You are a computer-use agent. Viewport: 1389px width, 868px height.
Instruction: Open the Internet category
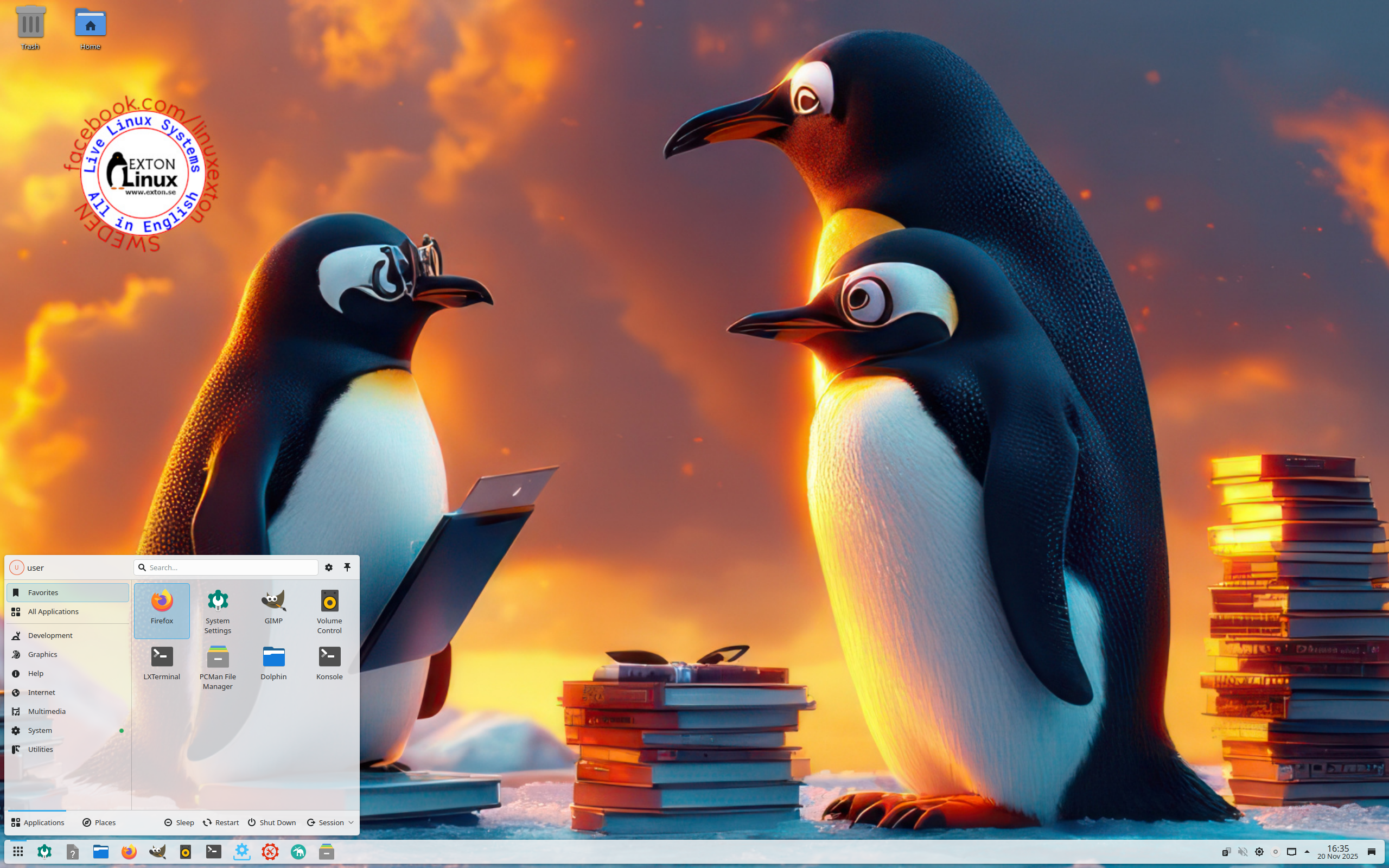click(68, 692)
